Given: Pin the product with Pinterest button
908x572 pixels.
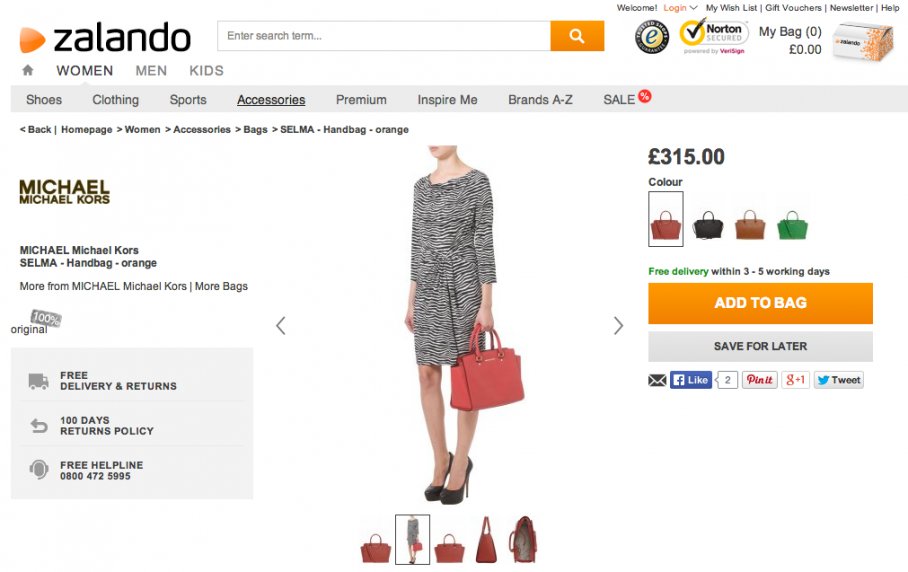Looking at the screenshot, I should (759, 380).
